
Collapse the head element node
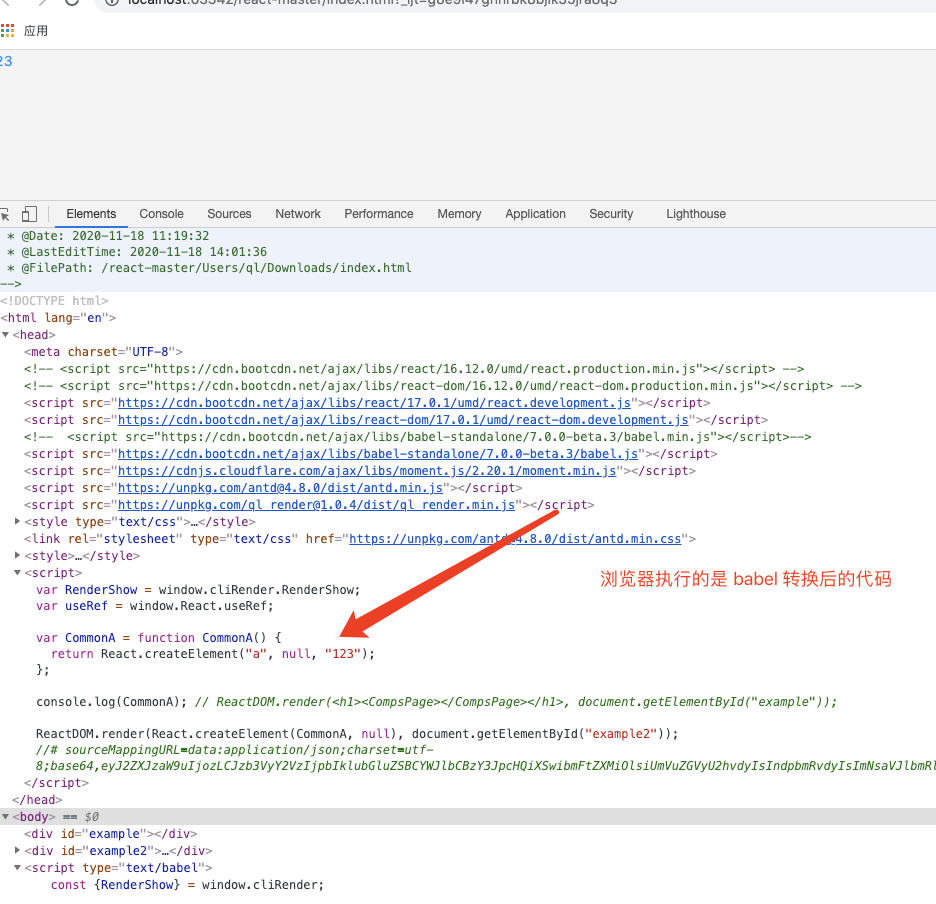click(7, 334)
